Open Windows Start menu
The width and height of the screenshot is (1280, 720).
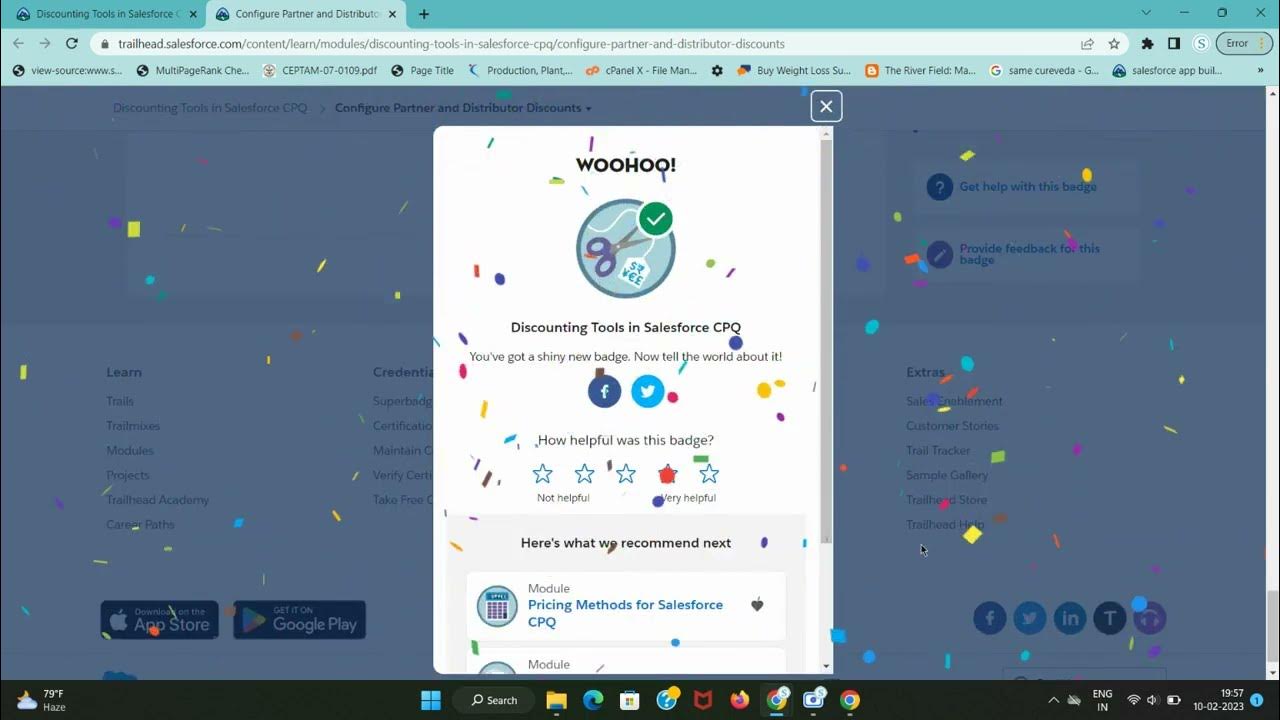coord(431,700)
